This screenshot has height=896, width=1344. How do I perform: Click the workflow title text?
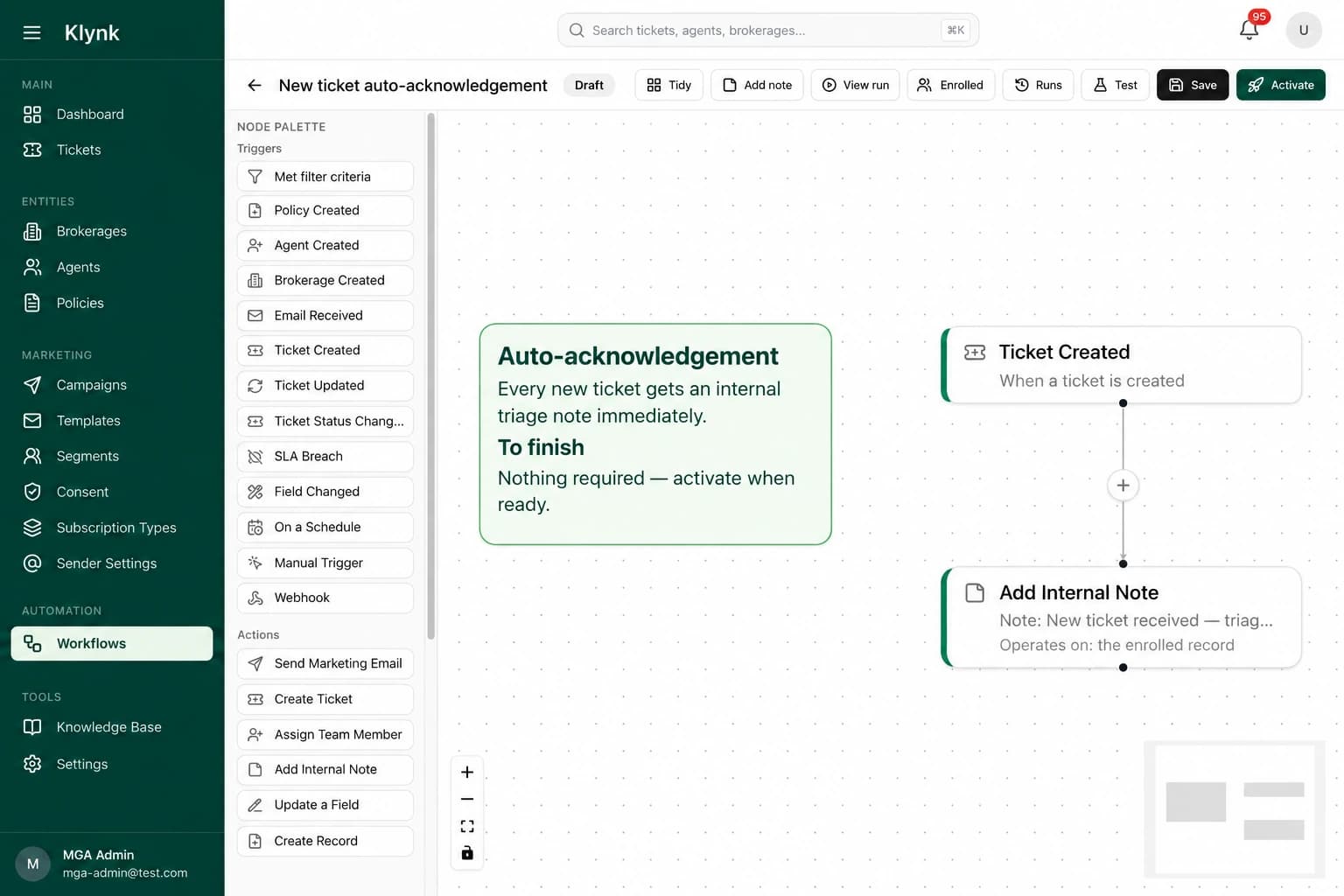pos(413,85)
